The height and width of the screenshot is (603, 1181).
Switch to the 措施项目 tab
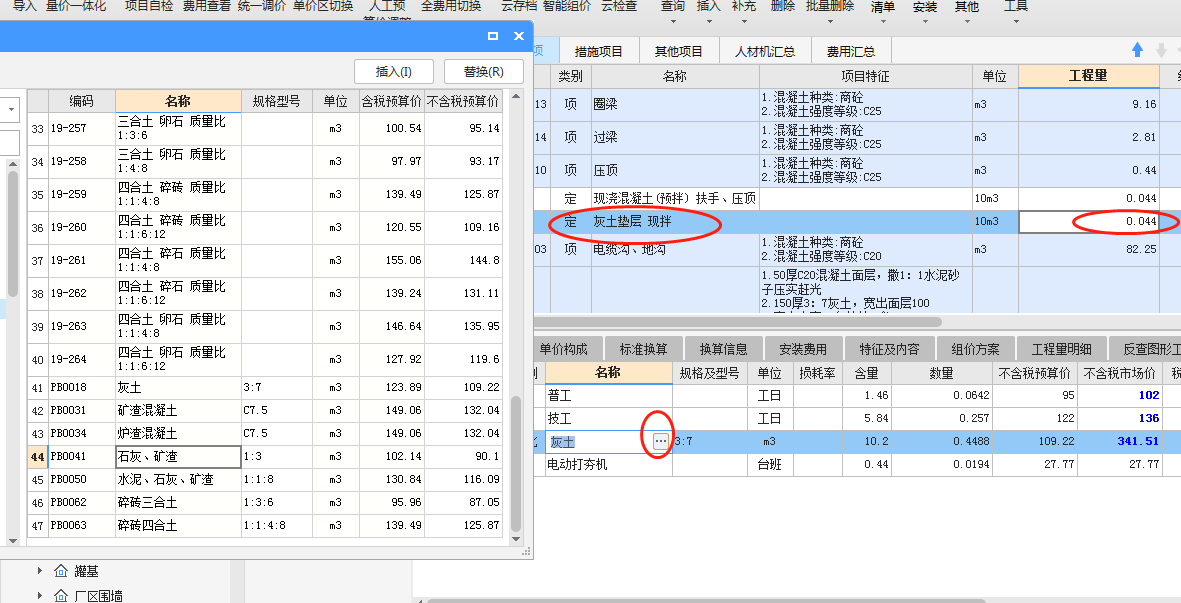tap(599, 51)
